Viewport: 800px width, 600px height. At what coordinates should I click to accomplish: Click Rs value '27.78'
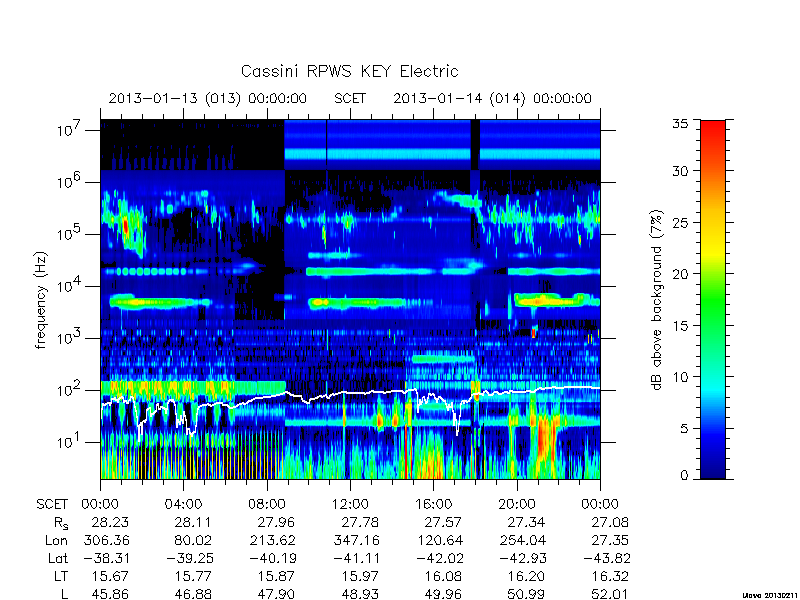coord(359,522)
